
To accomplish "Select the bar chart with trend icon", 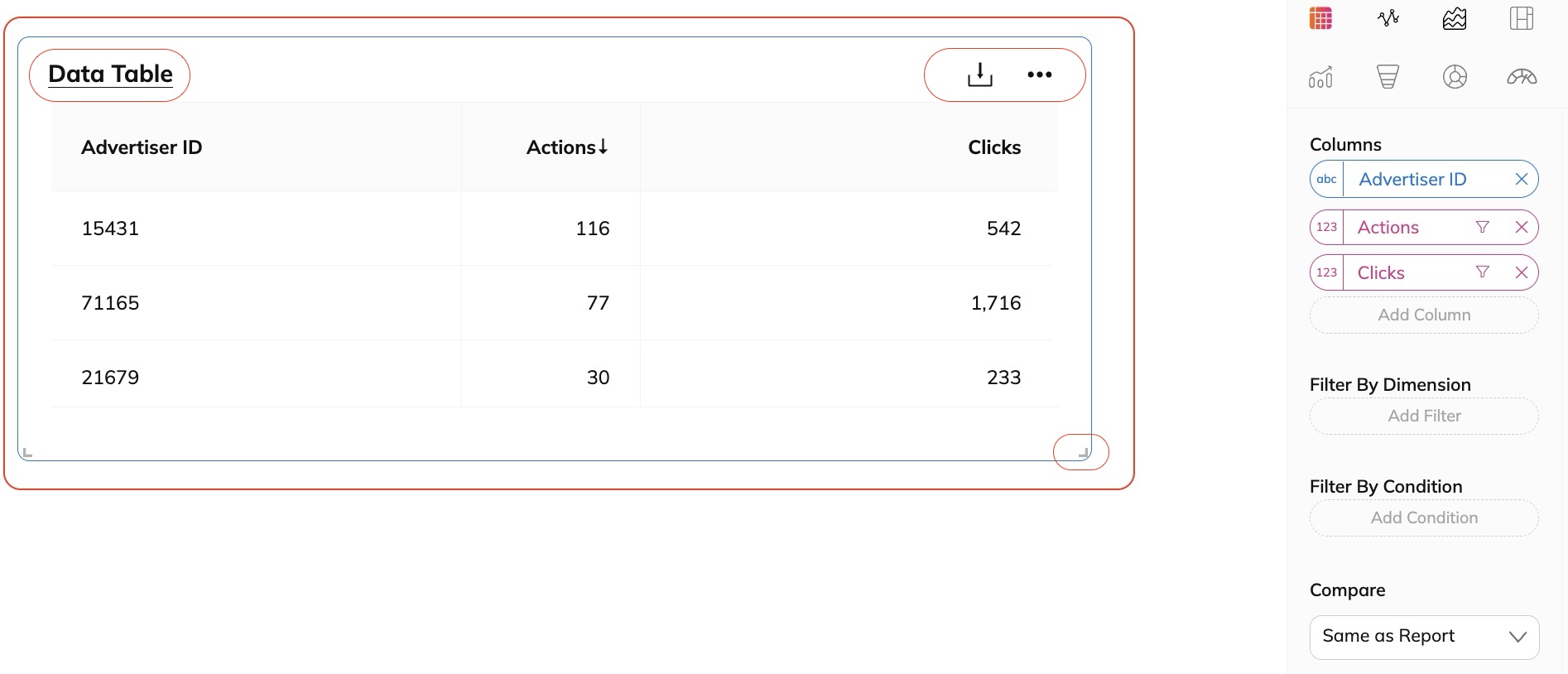I will pyautogui.click(x=1320, y=77).
